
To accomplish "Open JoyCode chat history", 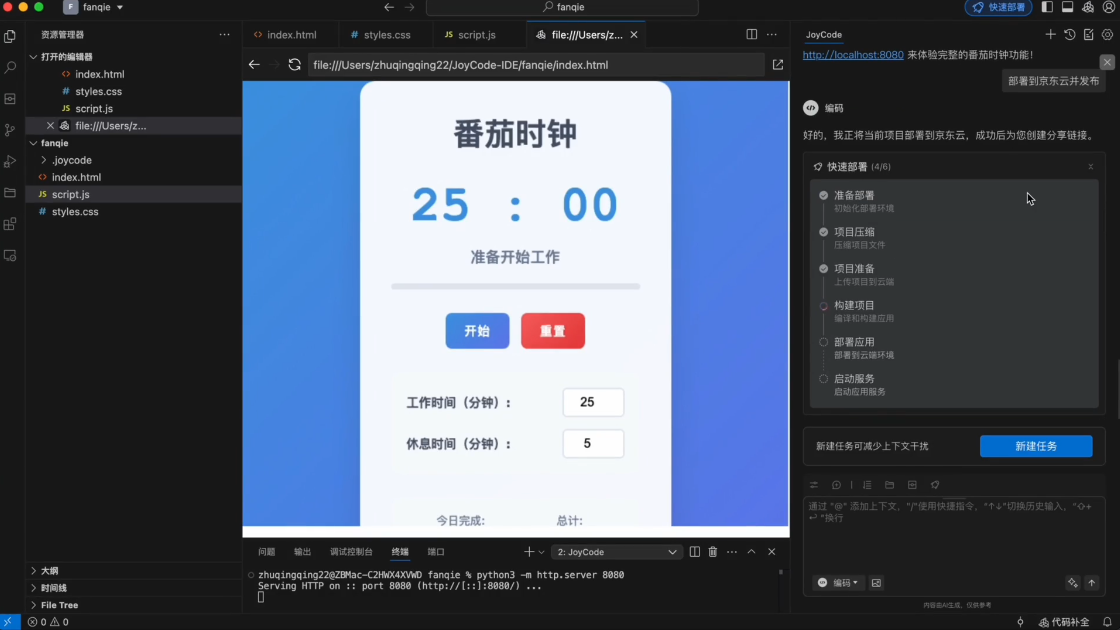I will (x=1069, y=34).
